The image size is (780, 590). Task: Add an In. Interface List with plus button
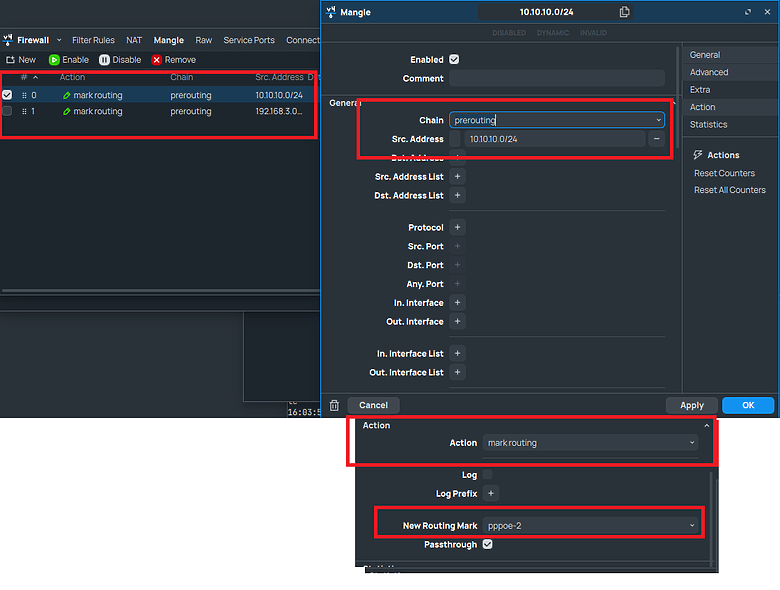(x=458, y=354)
